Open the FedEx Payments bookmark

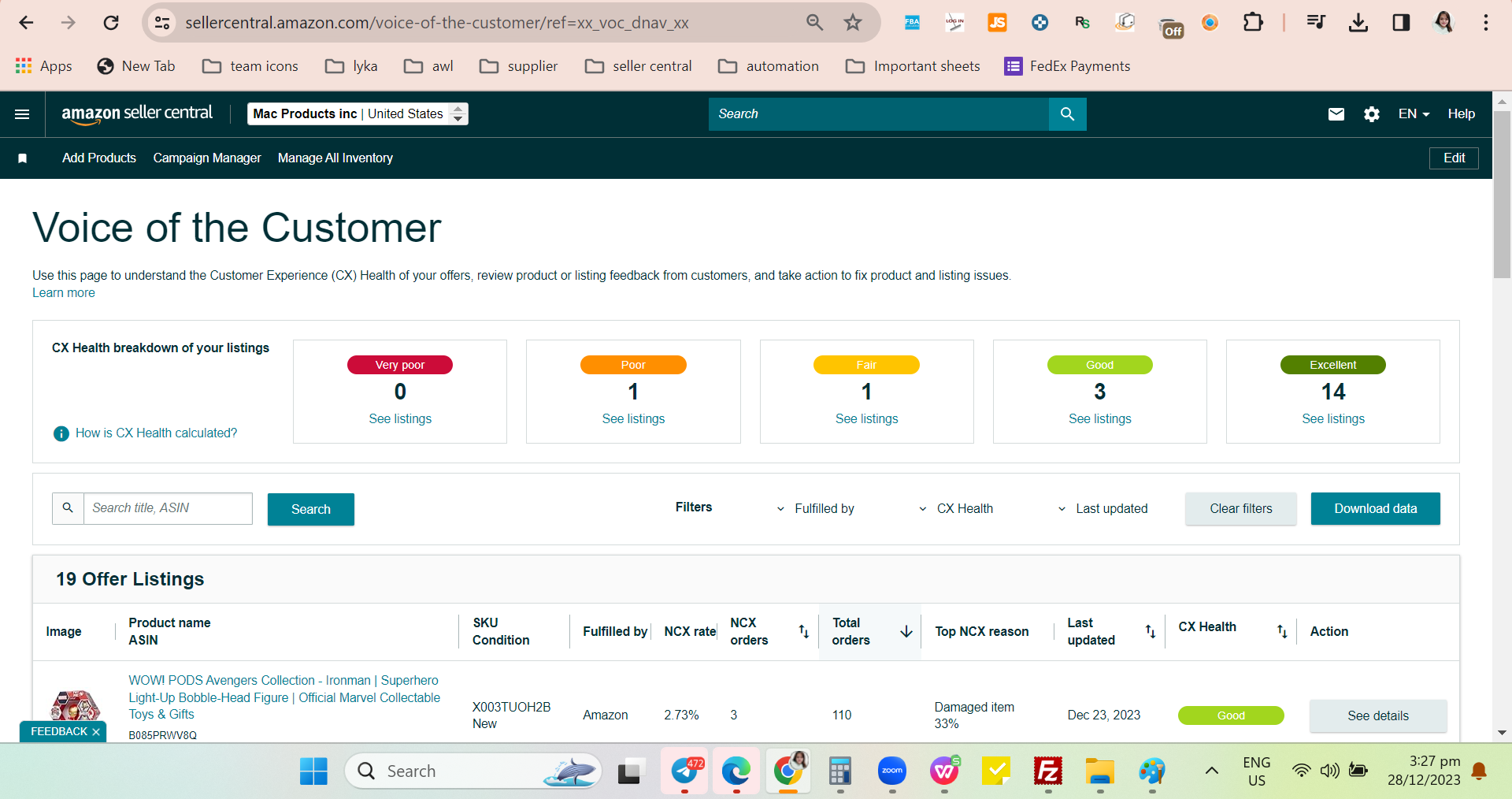(1067, 66)
